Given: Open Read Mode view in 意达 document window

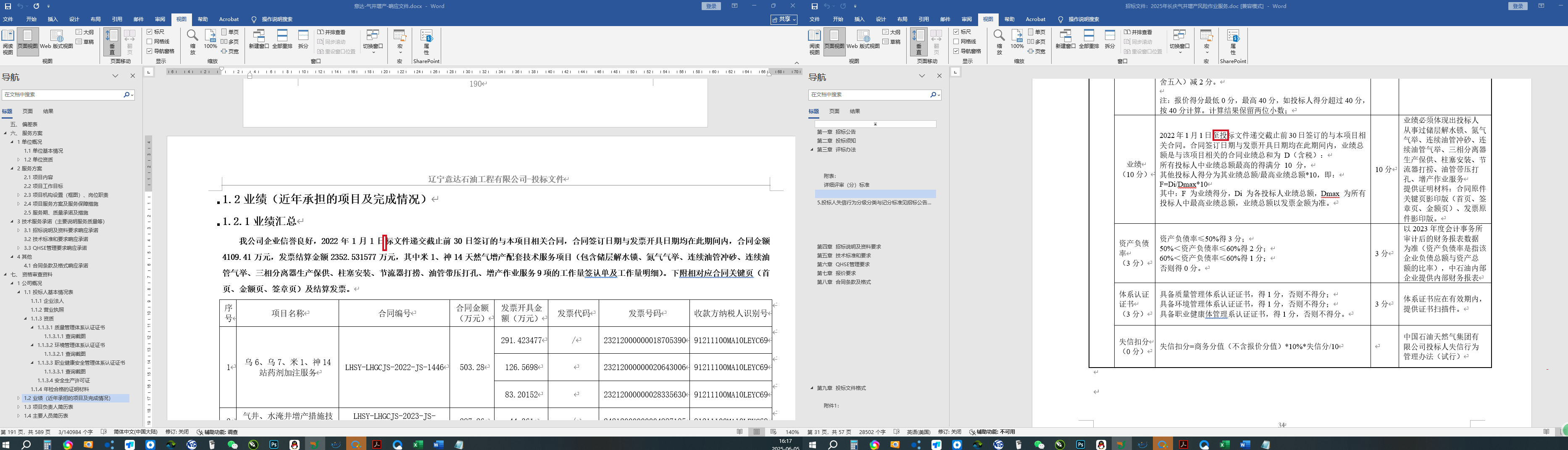Looking at the screenshot, I should coord(8,40).
